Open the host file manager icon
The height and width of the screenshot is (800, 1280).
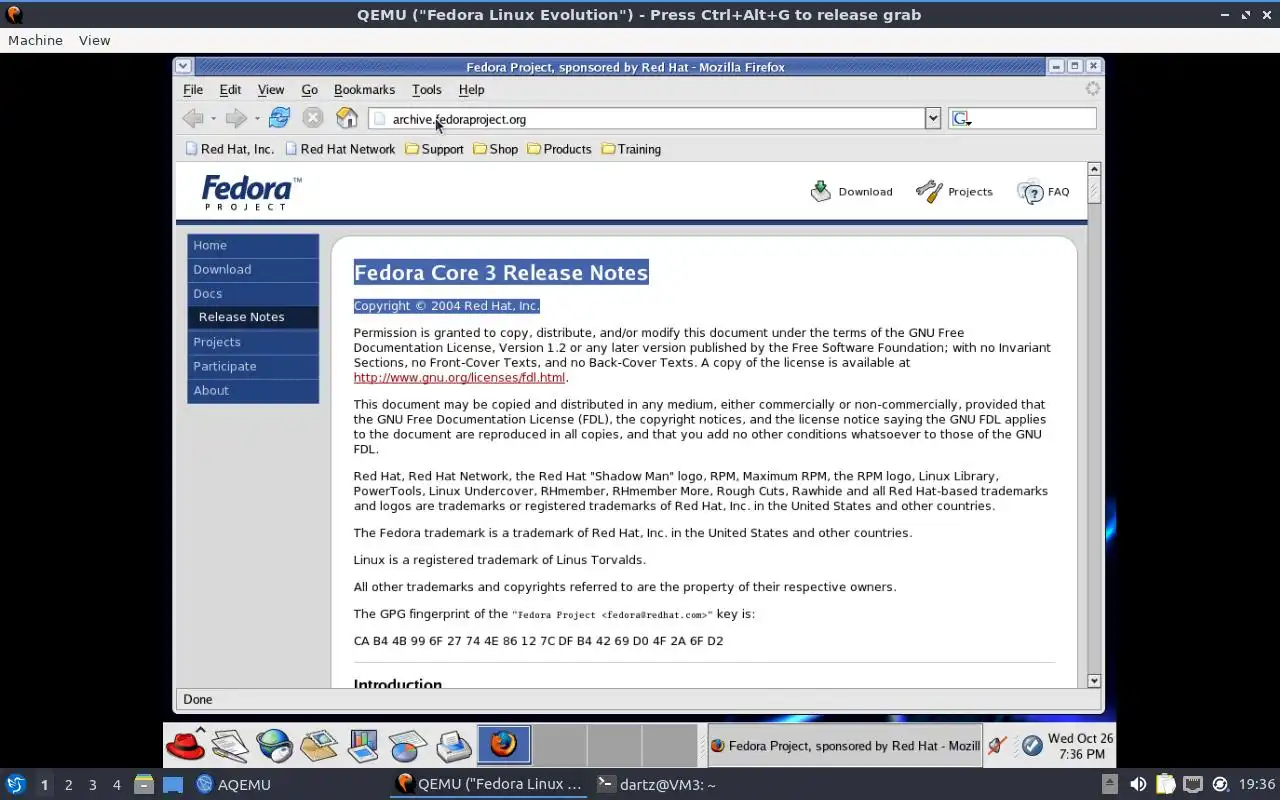pyautogui.click(x=143, y=784)
